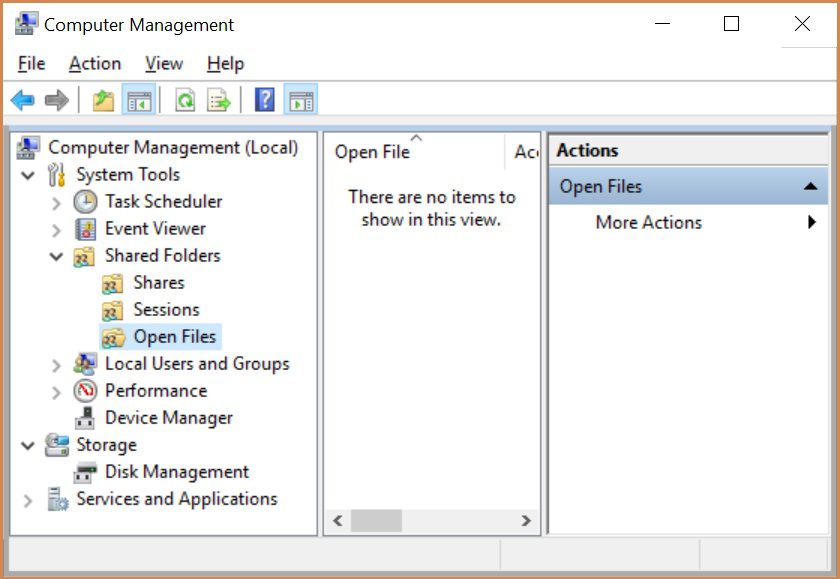Select Services and Applications in tree
The width and height of the screenshot is (840, 579).
point(177,499)
